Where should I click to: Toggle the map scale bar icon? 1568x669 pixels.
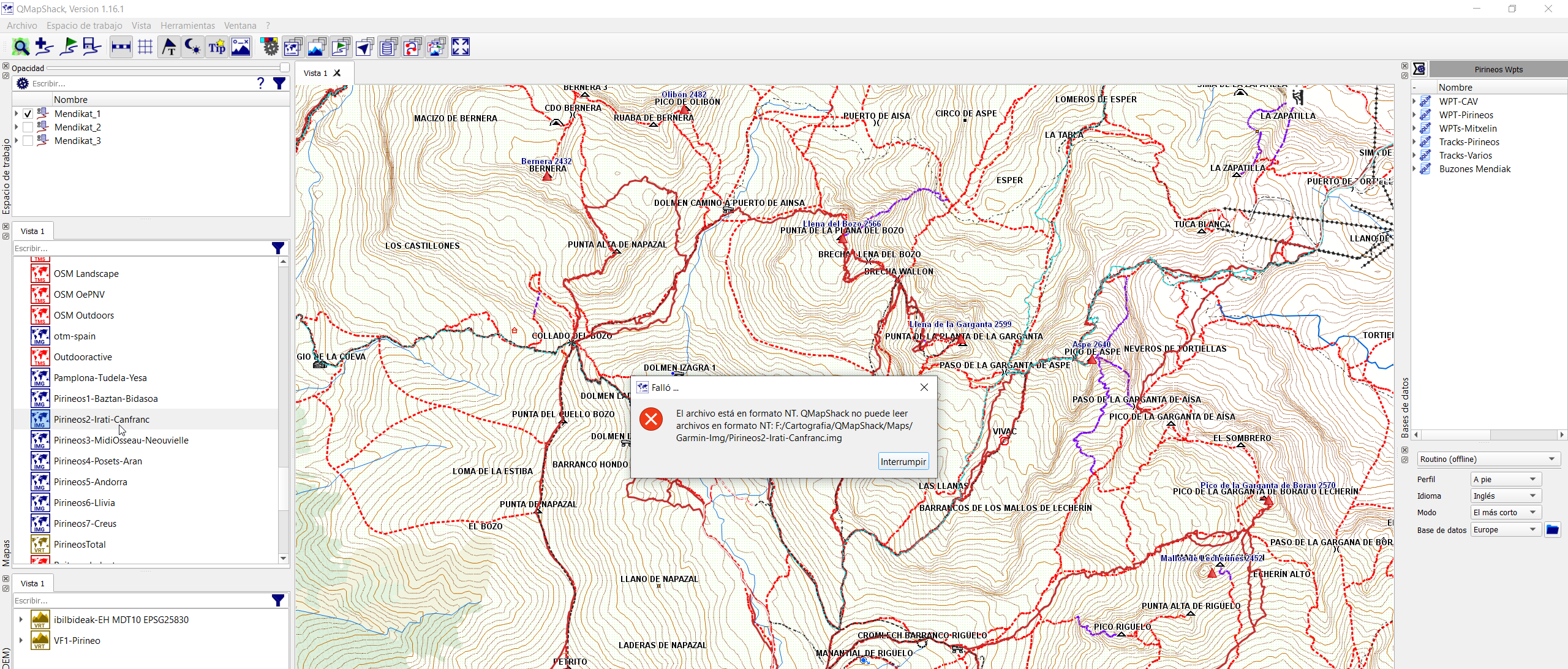121,47
